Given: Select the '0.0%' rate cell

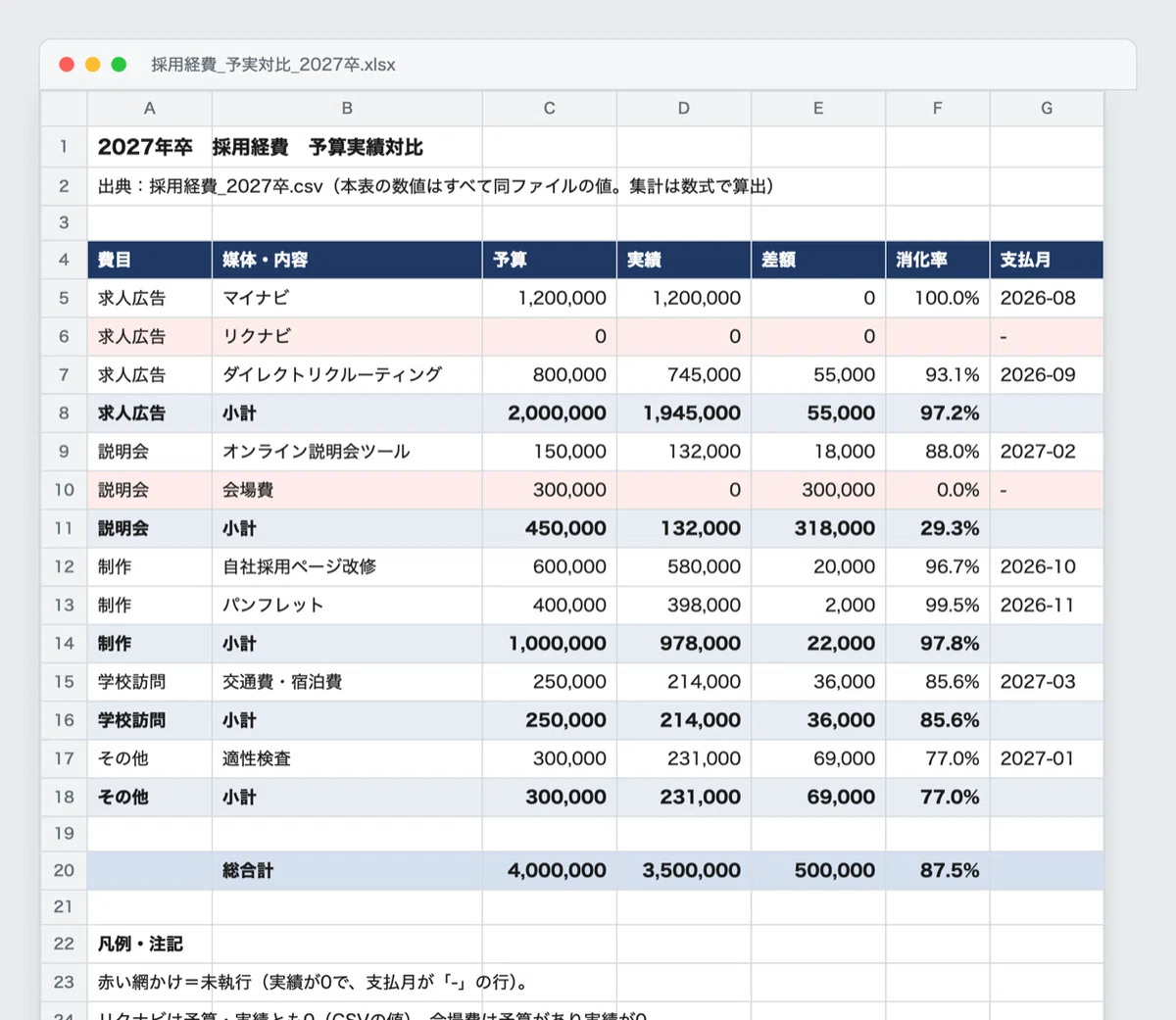Looking at the screenshot, I should click(938, 490).
